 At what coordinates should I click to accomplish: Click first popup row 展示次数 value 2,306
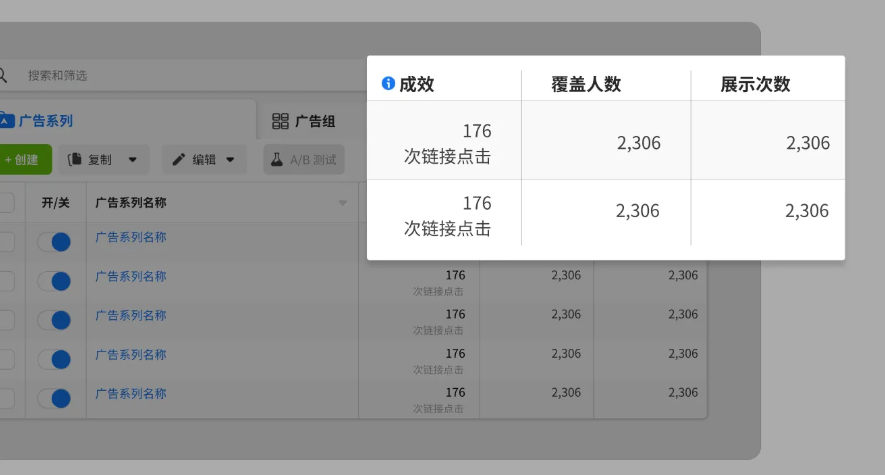click(808, 143)
